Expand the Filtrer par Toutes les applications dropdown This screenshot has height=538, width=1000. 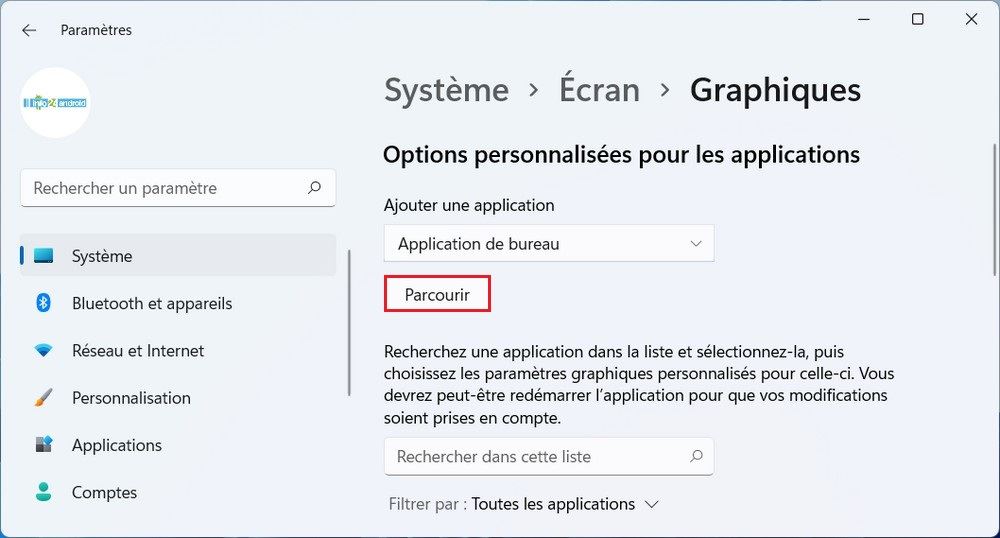[x=565, y=504]
